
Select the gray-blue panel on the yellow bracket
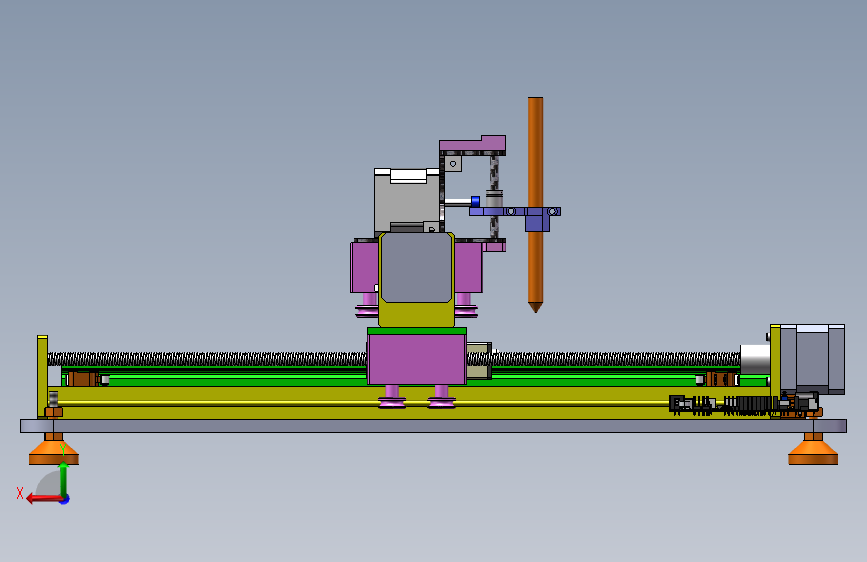(x=416, y=267)
